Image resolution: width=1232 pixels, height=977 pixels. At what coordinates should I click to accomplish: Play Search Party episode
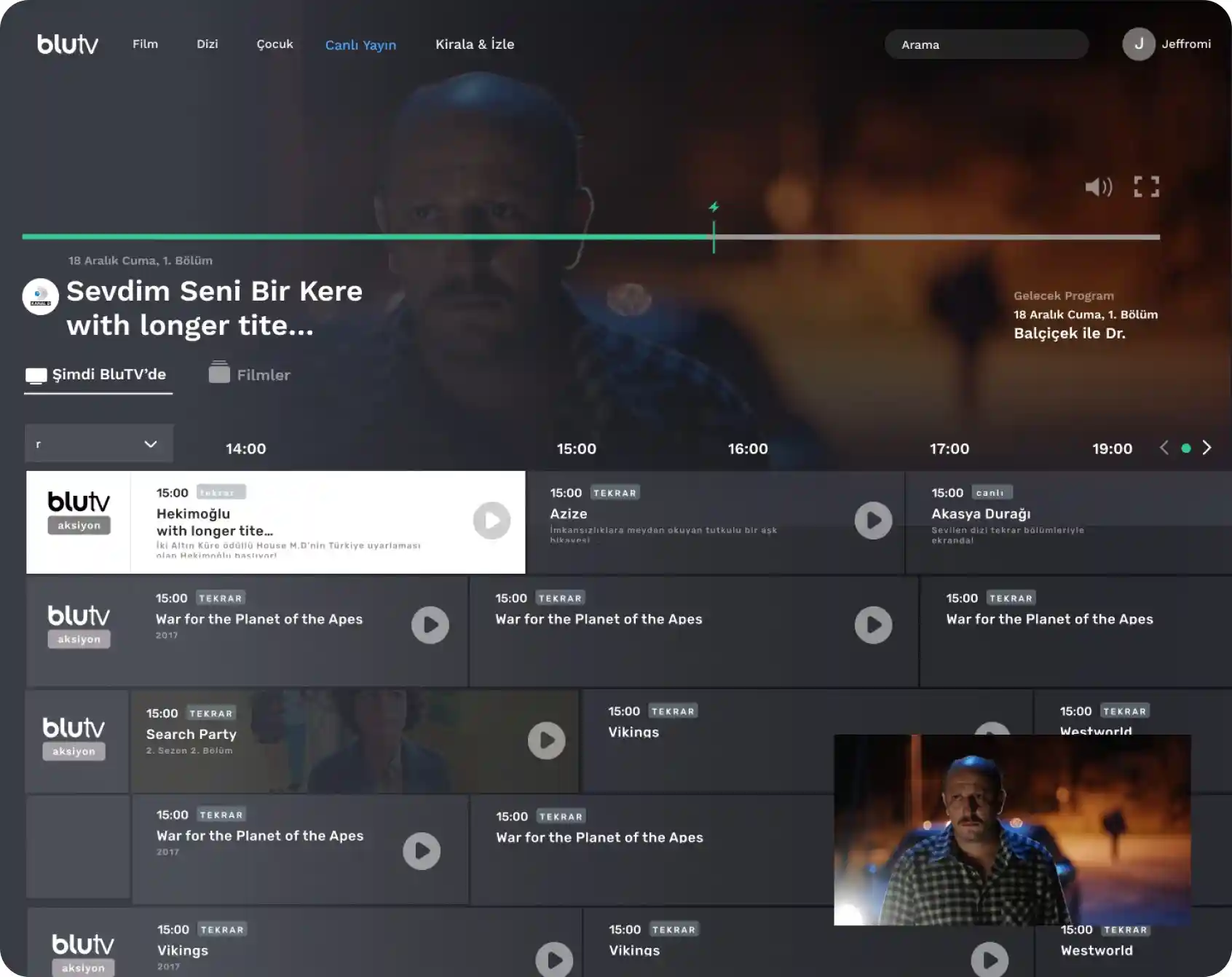[547, 740]
